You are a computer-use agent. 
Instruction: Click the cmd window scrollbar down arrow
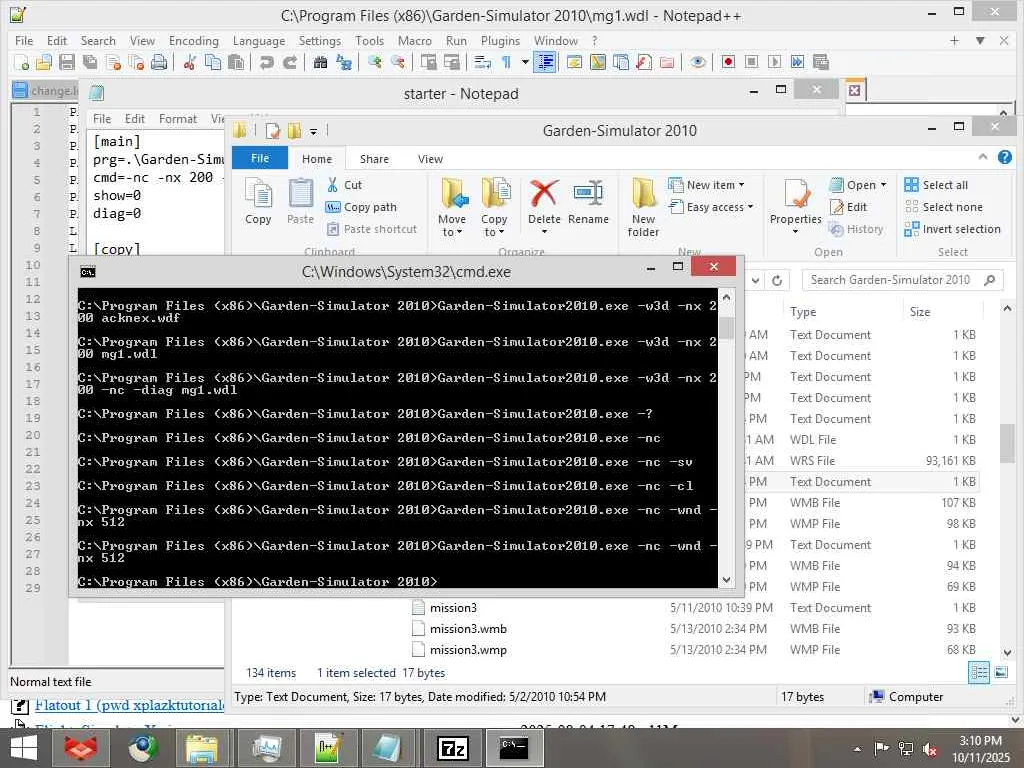[726, 579]
